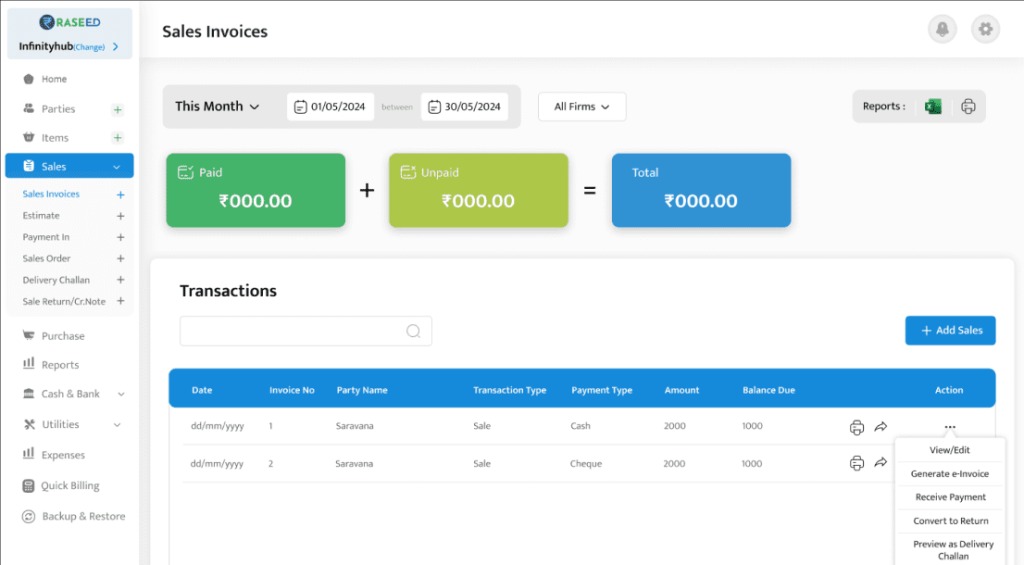This screenshot has height=565, width=1024.
Task: Expand the Cash & Bank sidebar section
Action: (120, 394)
